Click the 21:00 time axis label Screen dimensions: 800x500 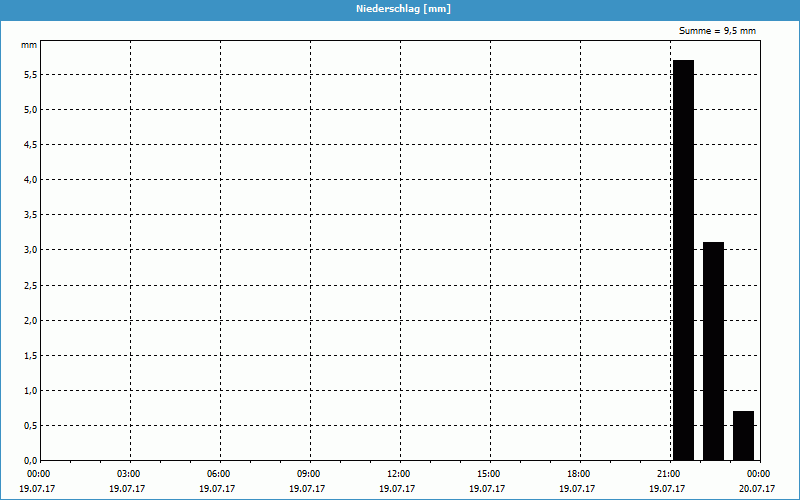[668, 474]
